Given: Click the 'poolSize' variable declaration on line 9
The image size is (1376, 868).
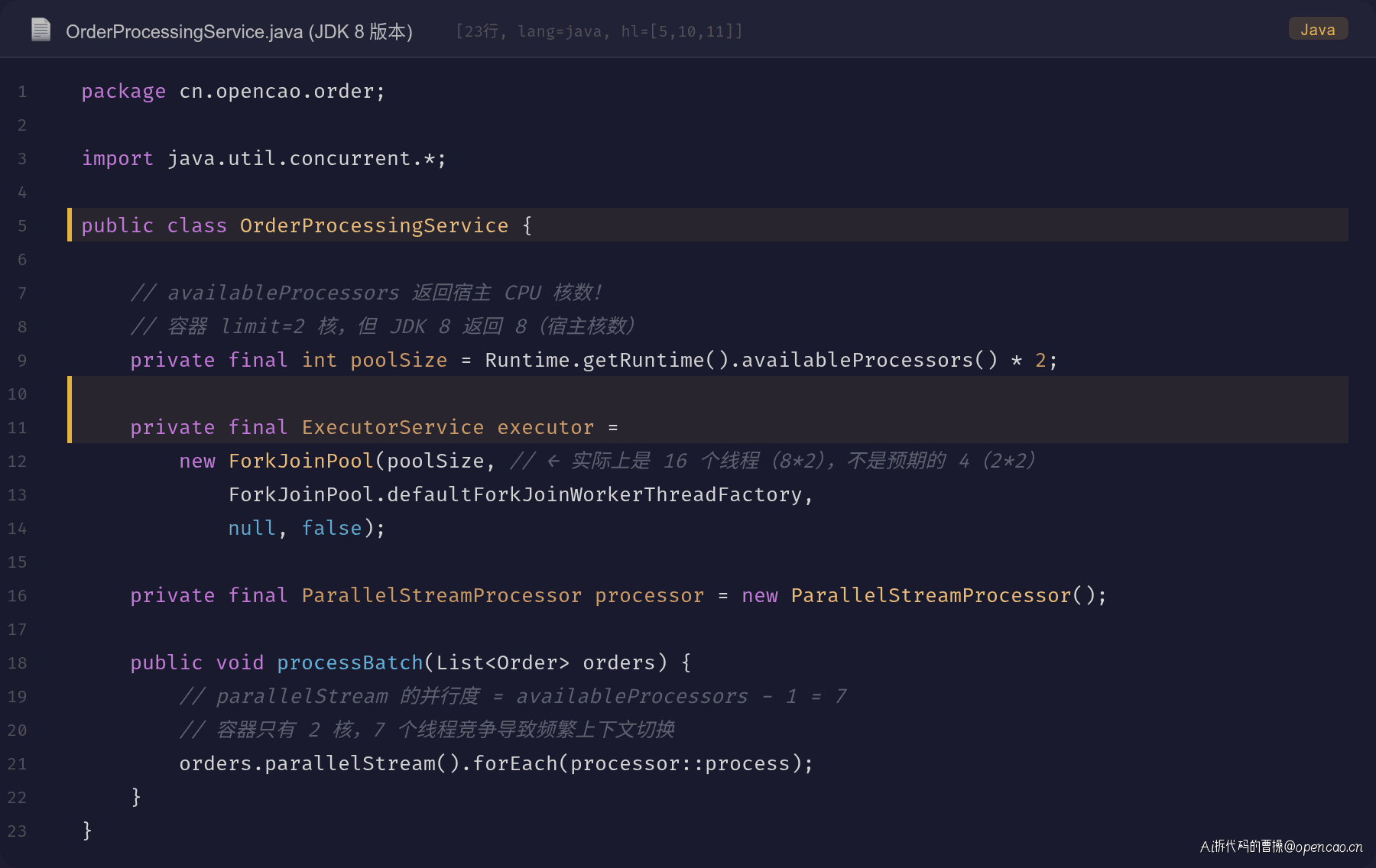Looking at the screenshot, I should point(398,361).
